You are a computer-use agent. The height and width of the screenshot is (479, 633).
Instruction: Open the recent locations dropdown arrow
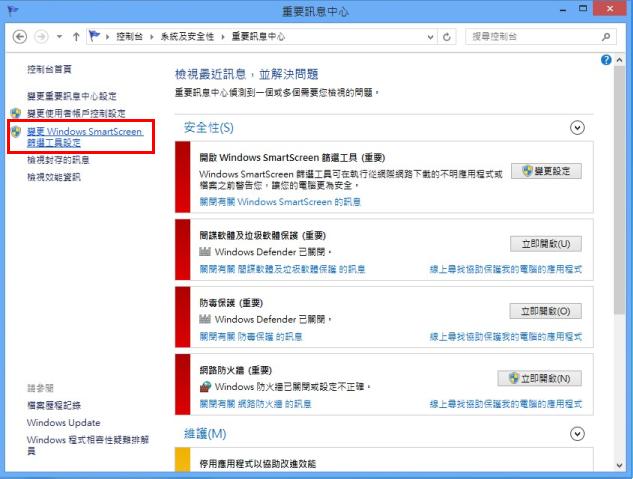pyautogui.click(x=59, y=37)
